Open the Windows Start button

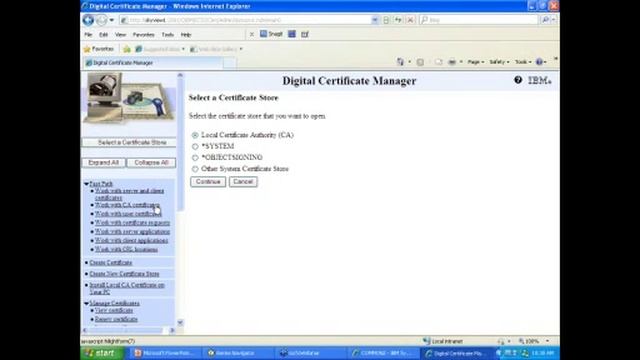pyautogui.click(x=102, y=353)
